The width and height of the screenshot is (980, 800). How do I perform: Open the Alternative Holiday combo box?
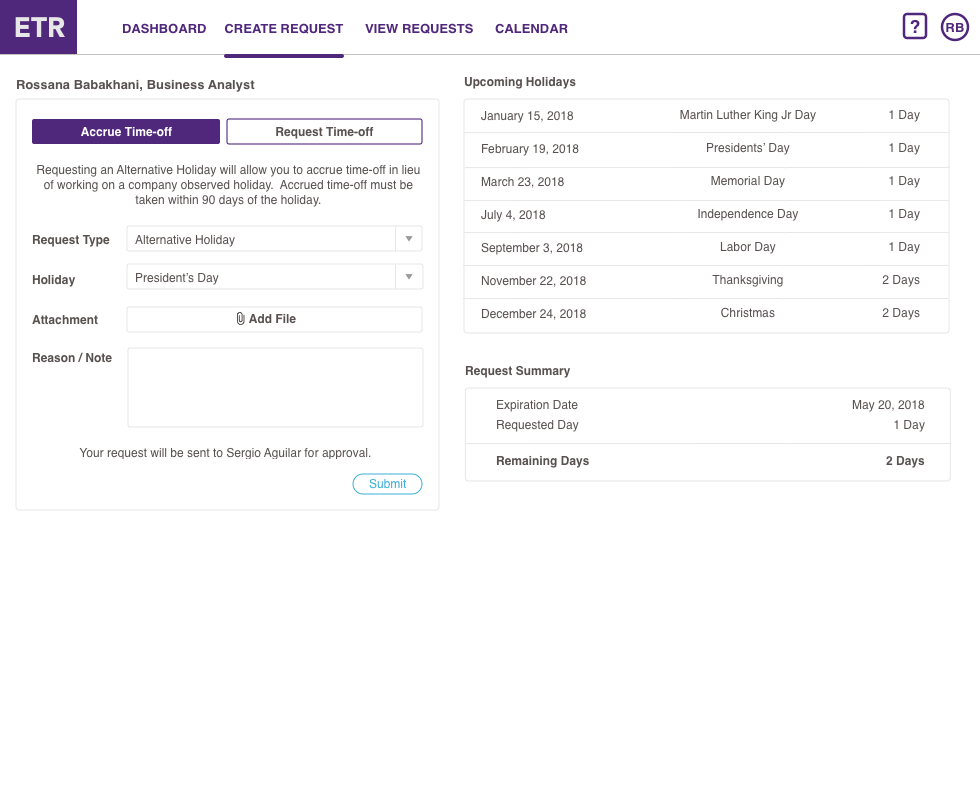coord(274,239)
